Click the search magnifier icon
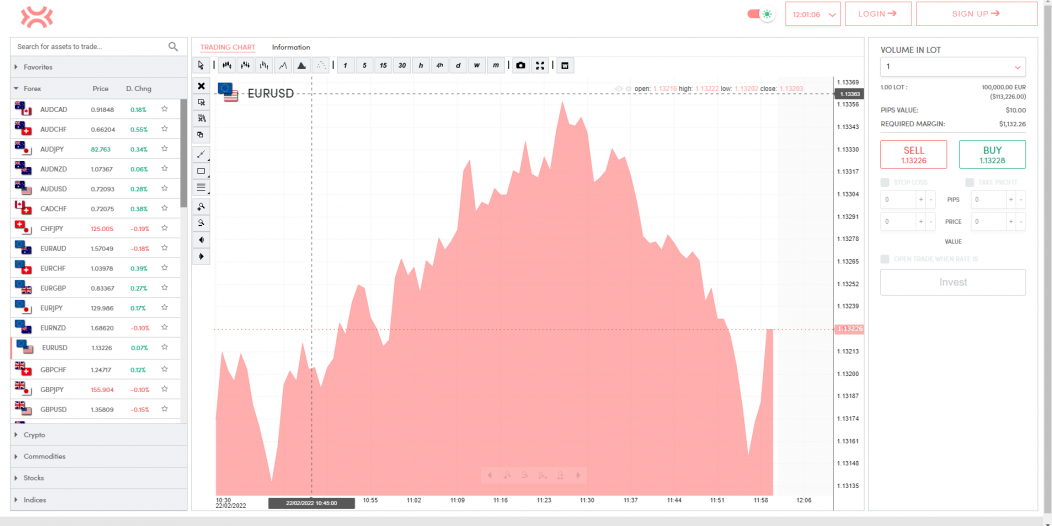Viewport: 1052px width, 526px height. click(x=173, y=46)
